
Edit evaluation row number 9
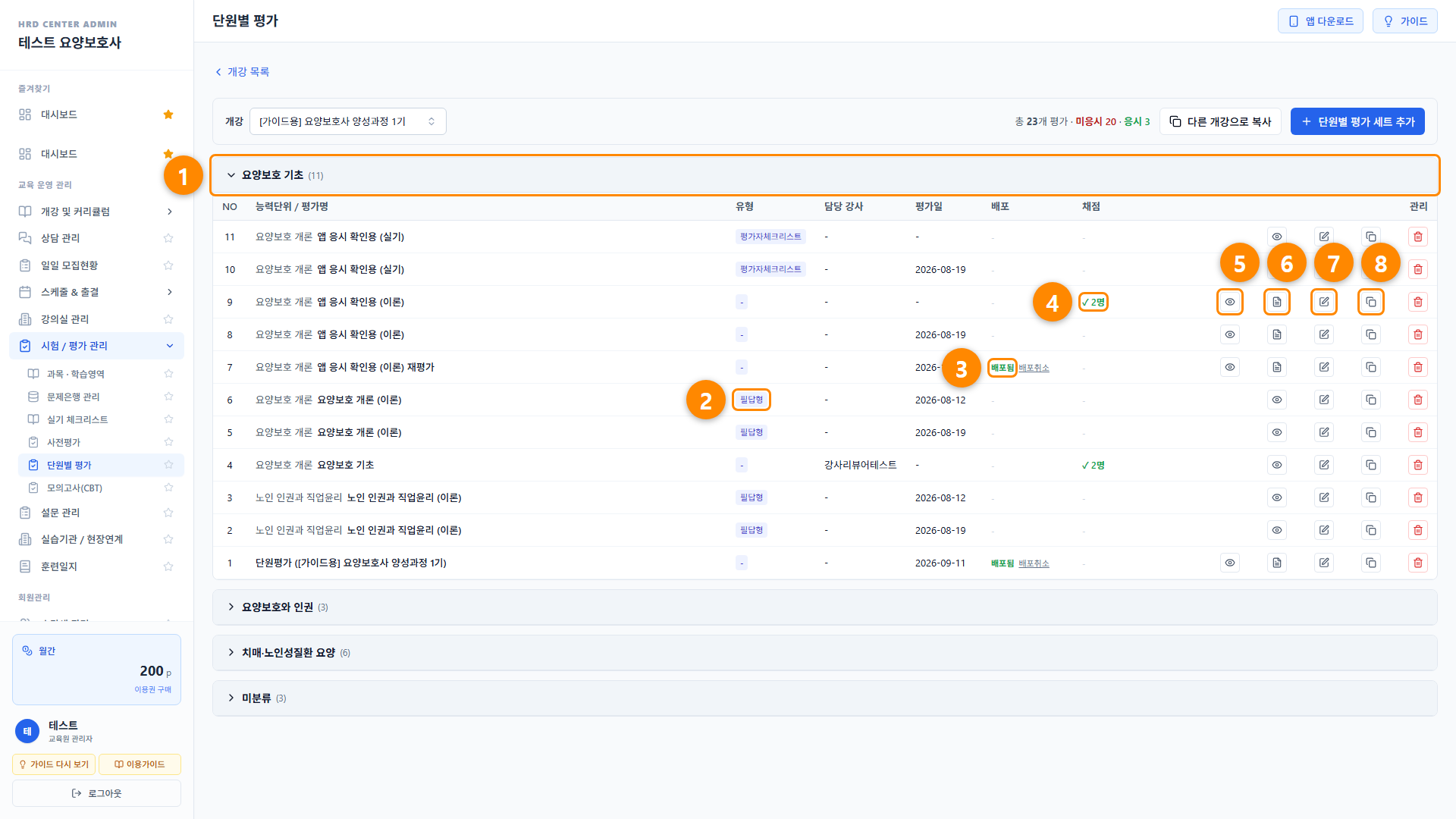(1323, 302)
